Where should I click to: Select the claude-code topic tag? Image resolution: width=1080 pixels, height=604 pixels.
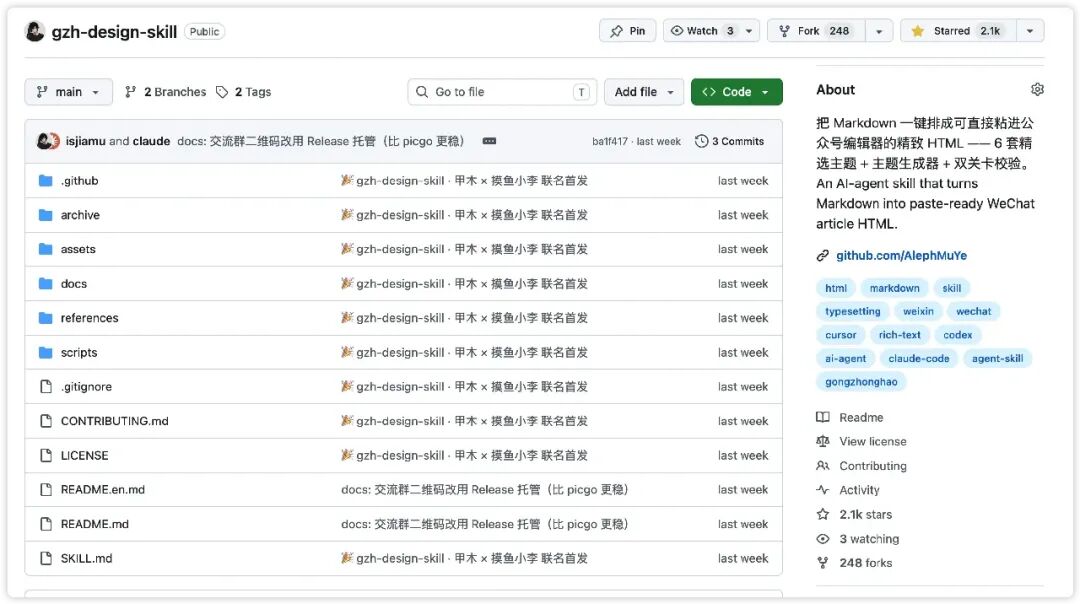point(919,358)
